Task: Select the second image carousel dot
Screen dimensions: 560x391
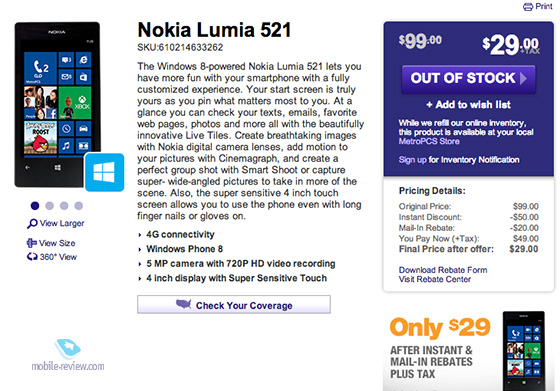Action: coord(49,206)
